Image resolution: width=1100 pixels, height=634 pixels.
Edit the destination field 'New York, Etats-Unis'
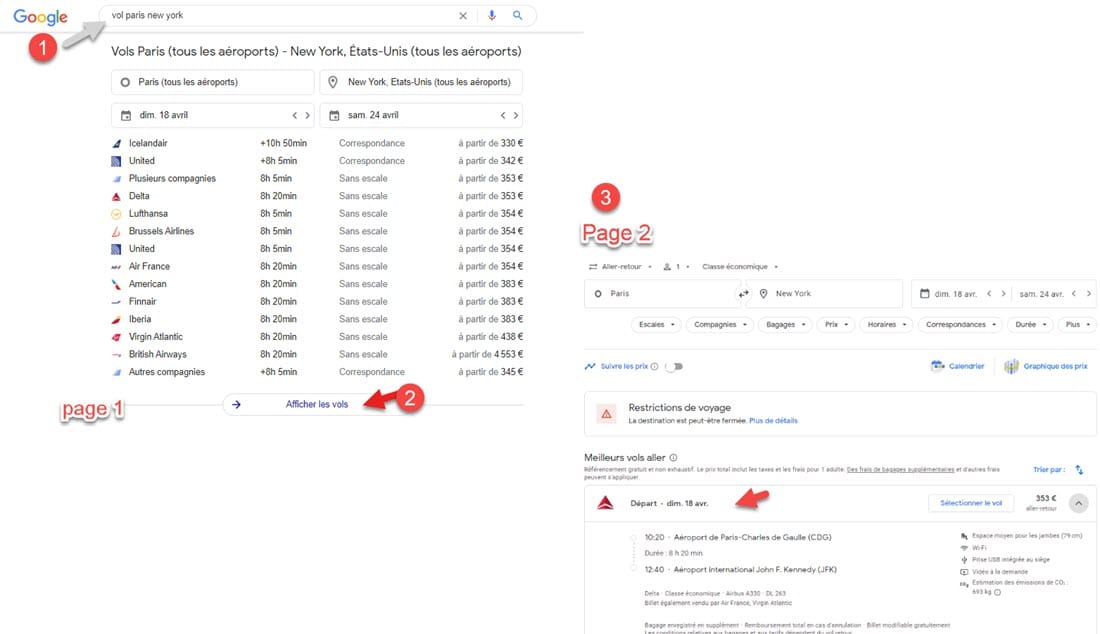[x=421, y=82]
